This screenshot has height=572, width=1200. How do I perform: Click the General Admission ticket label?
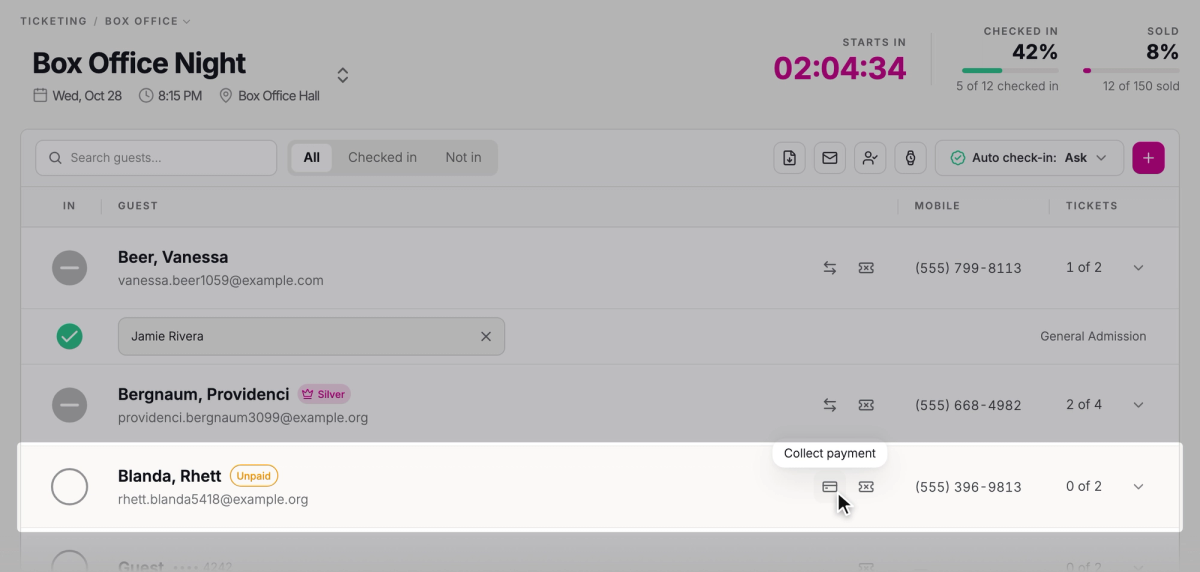[x=1093, y=337]
